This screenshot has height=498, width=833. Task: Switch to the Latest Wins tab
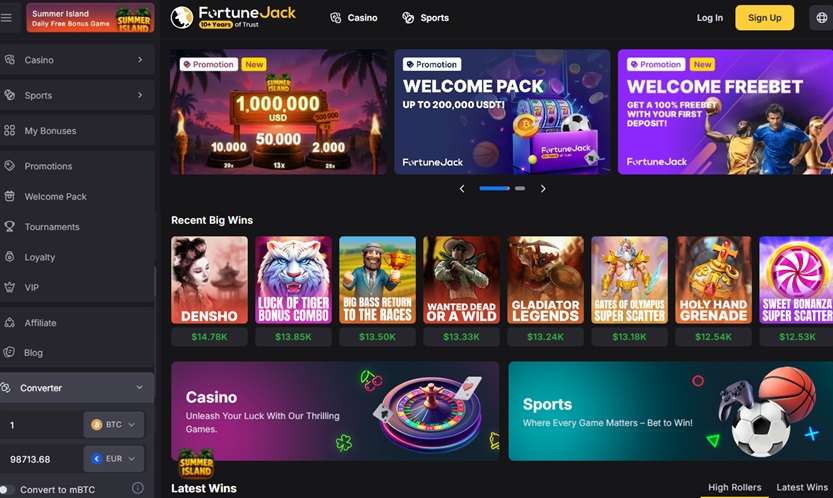tap(802, 487)
